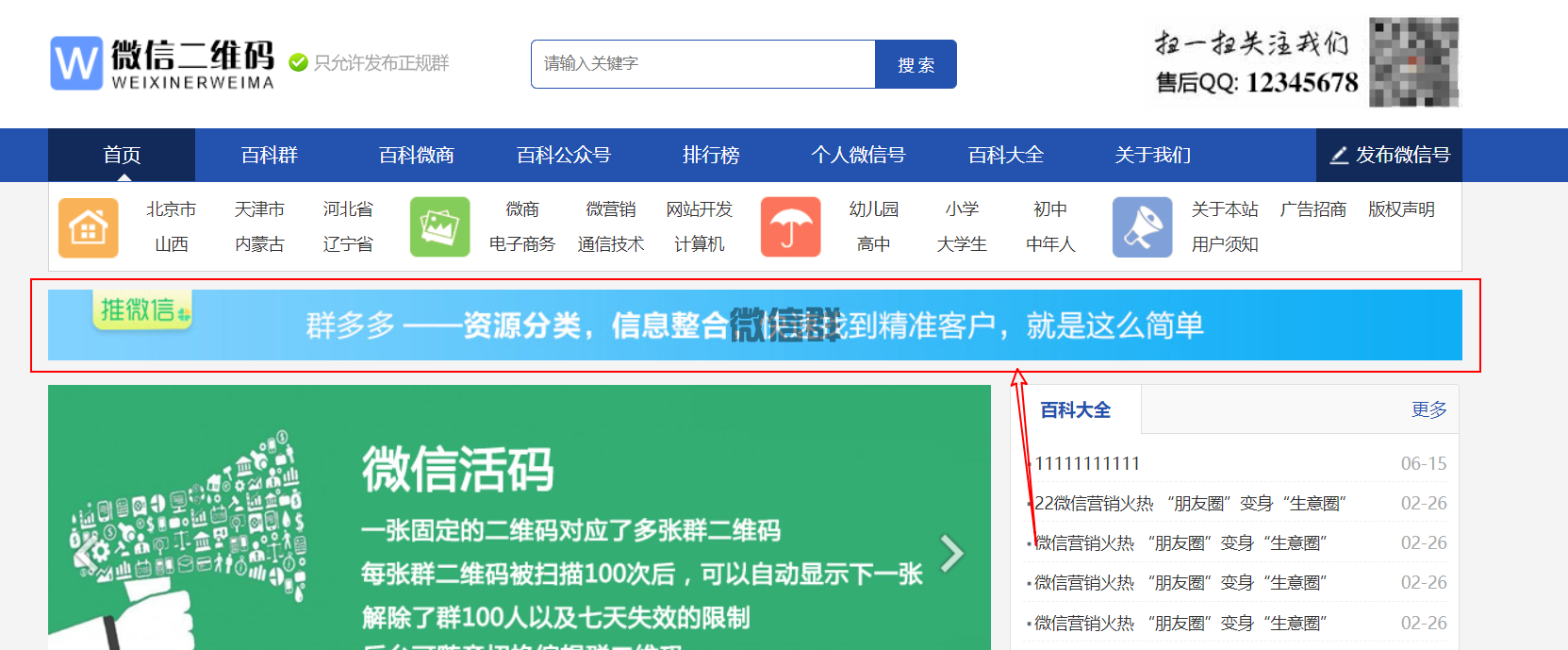Click the keyword search input field
This screenshot has height=650, width=1568.
coord(702,64)
